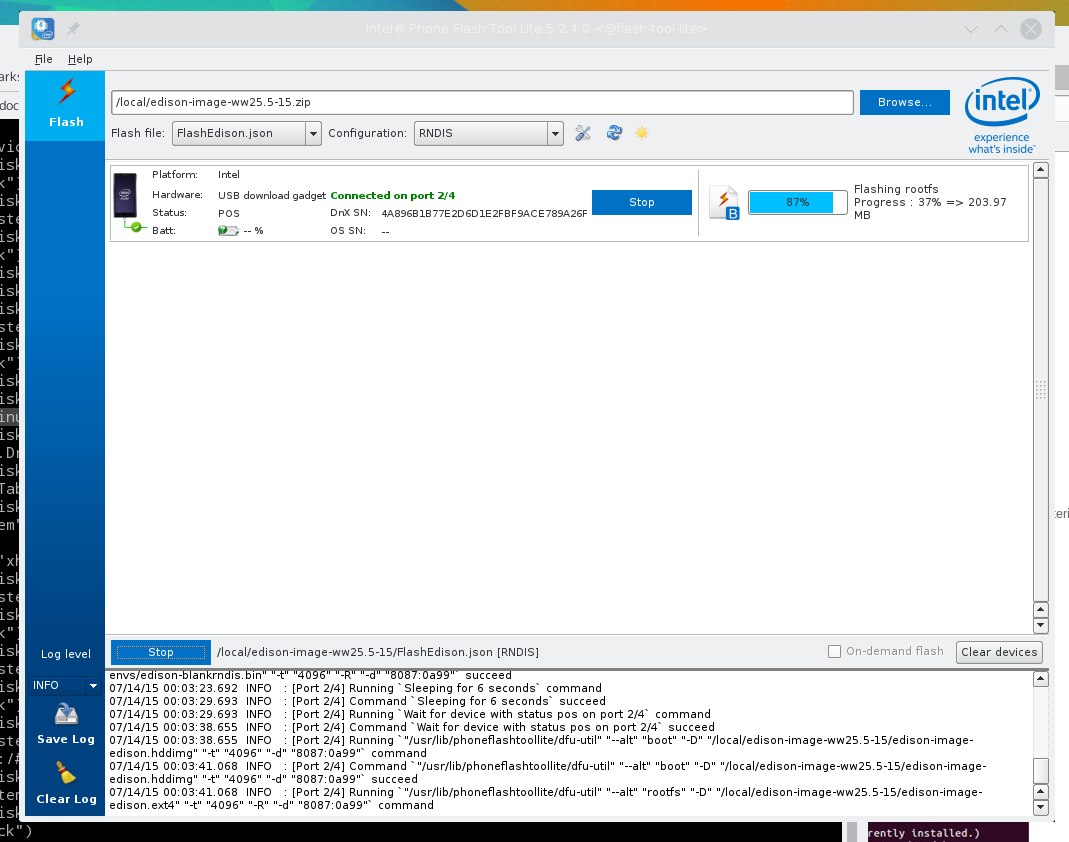Image resolution: width=1069 pixels, height=842 pixels.
Task: Click log pane scrollbar up arrow
Action: click(1040, 678)
